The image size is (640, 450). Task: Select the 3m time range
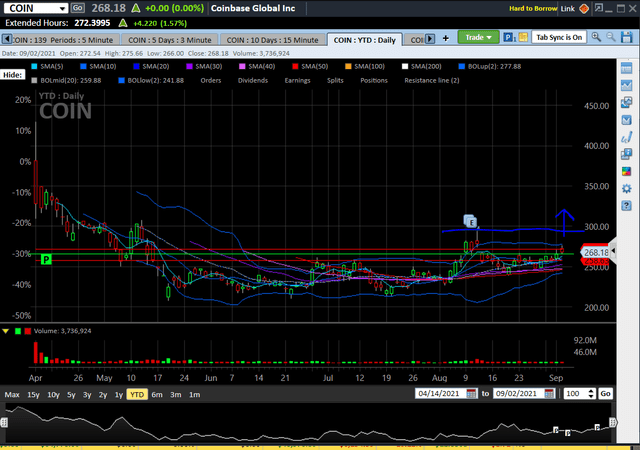[x=176, y=394]
